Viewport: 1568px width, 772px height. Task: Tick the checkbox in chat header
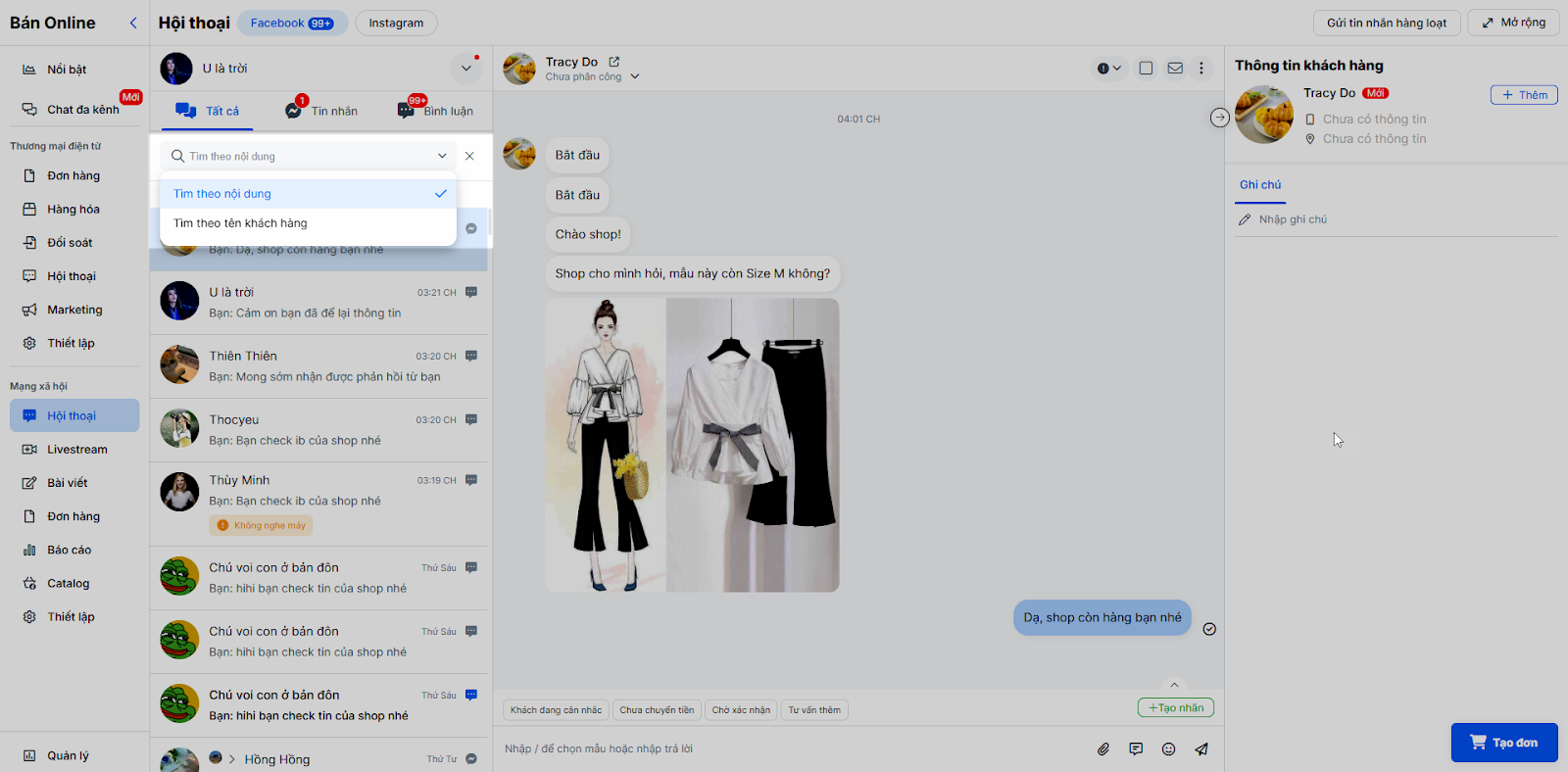coord(1146,69)
